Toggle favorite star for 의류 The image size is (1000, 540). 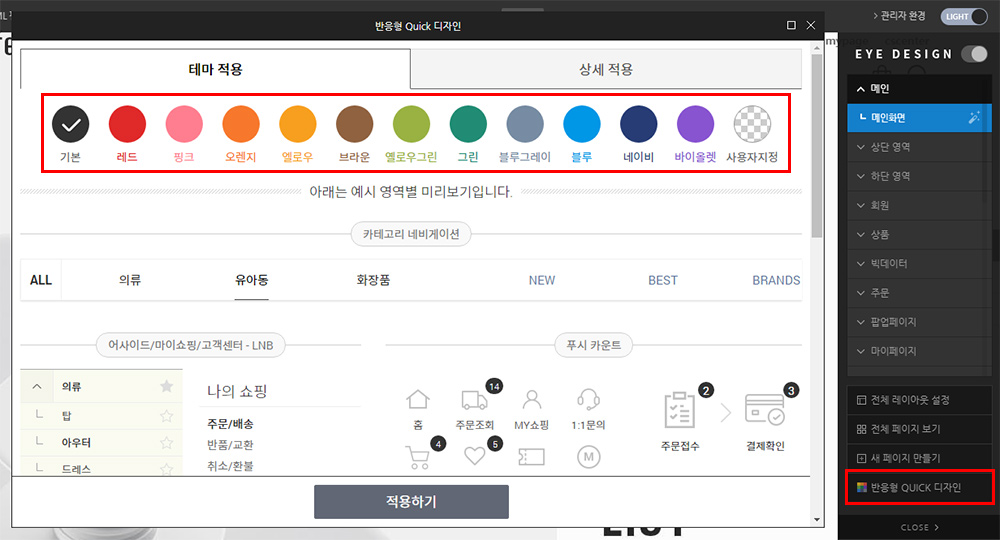[x=166, y=386]
